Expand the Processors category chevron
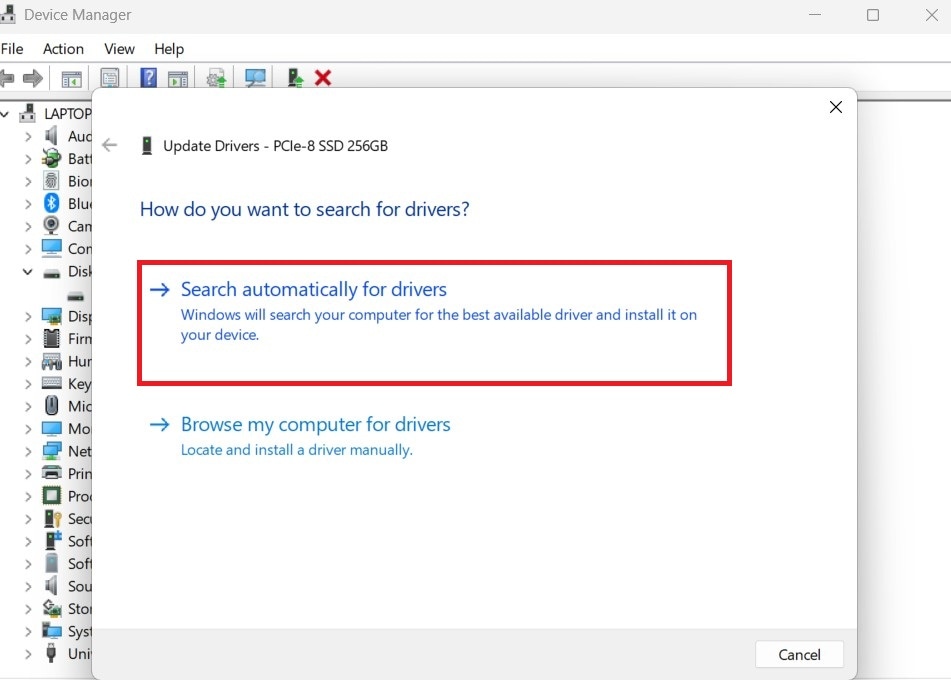The height and width of the screenshot is (680, 951). 28,497
